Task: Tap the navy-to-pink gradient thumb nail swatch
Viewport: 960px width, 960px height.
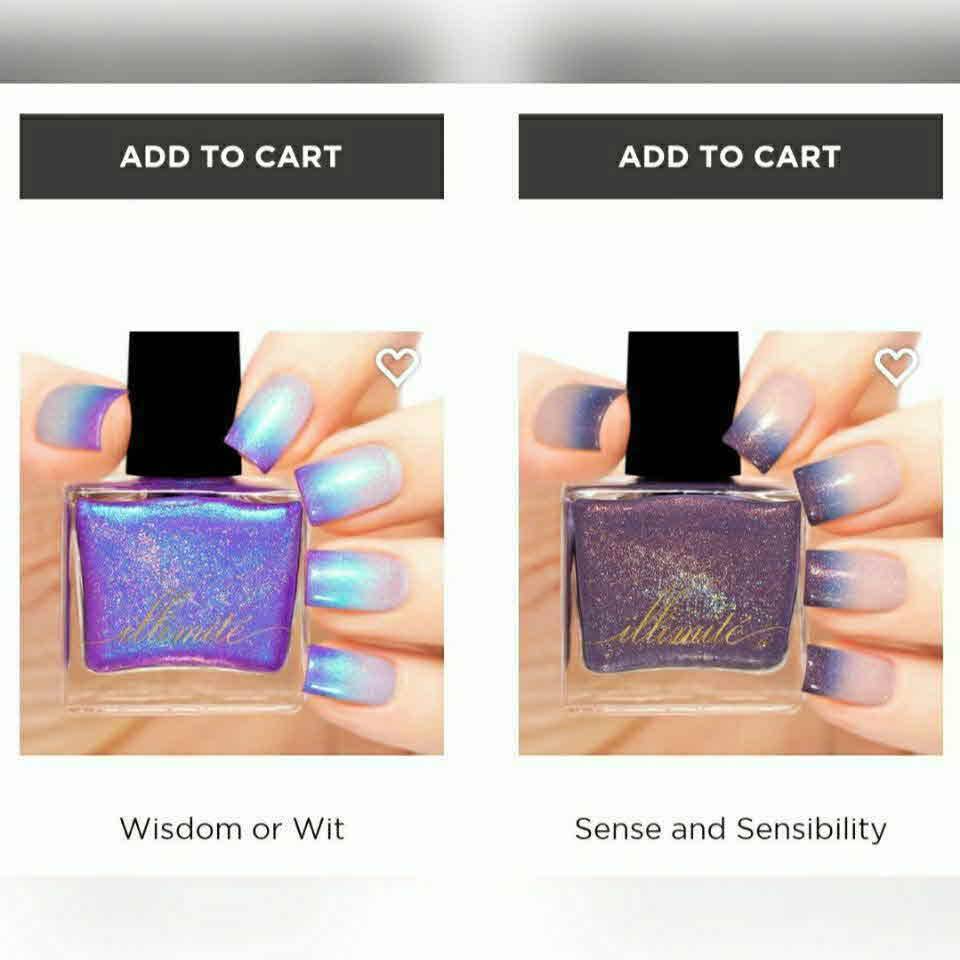Action: 579,418
